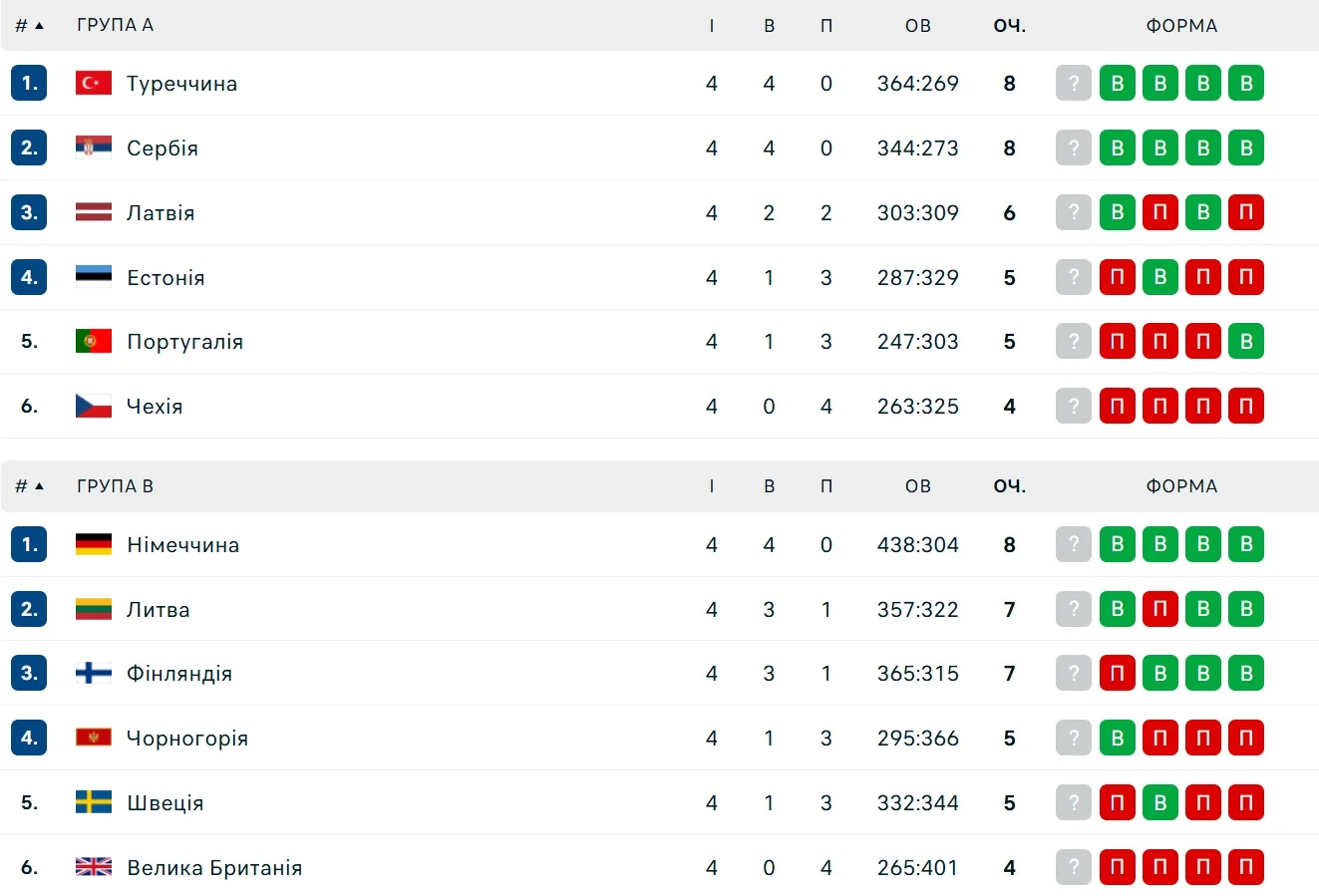This screenshot has height=896, width=1319.
Task: Click Germany's upcoming match question-mark badge
Action: click(1074, 545)
